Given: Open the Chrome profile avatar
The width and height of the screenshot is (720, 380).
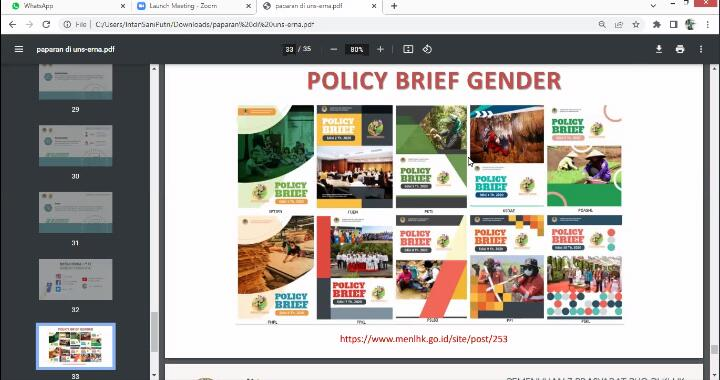Looking at the screenshot, I should 690,24.
